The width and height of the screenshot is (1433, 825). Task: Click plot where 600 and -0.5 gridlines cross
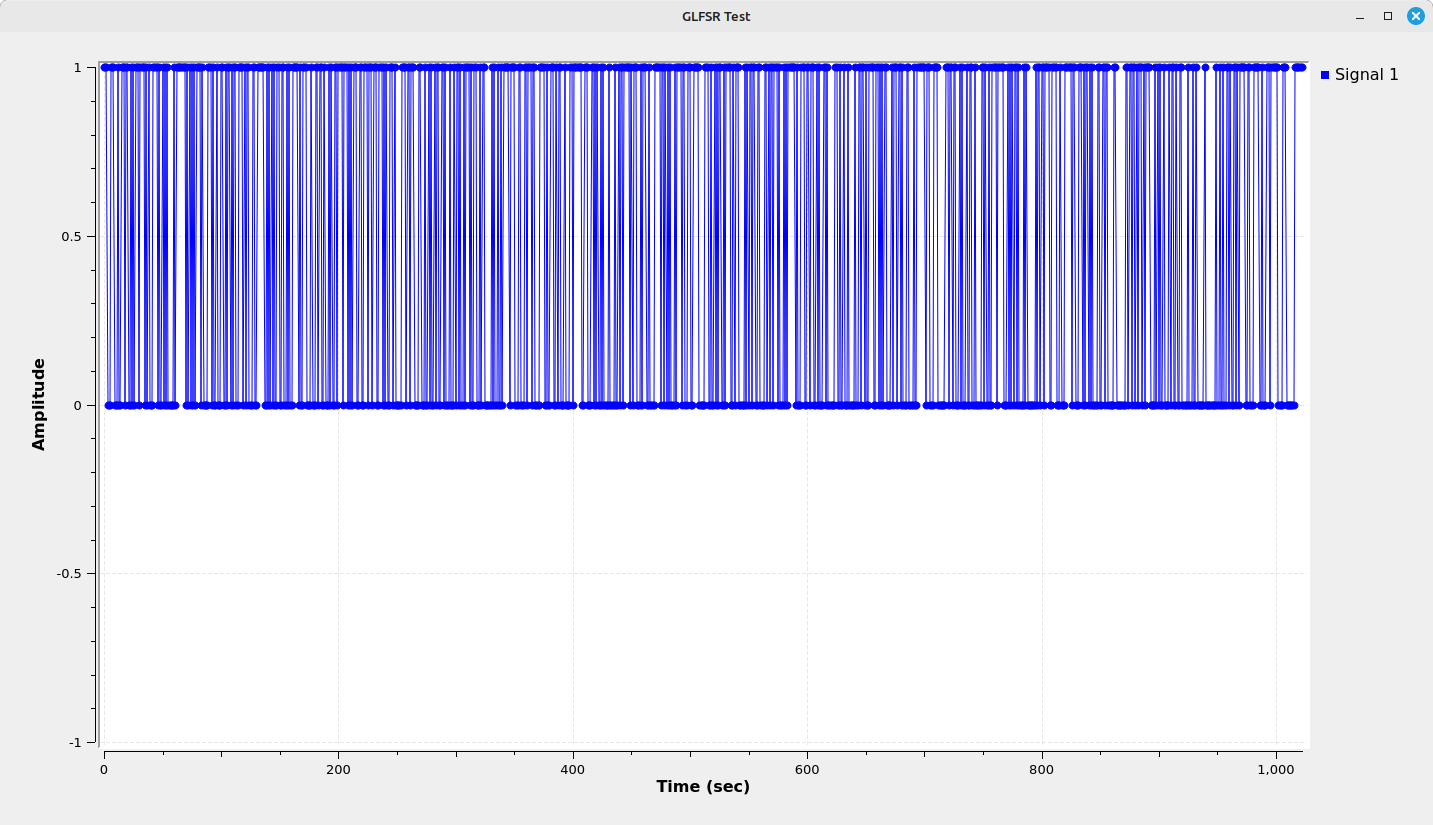[x=807, y=574]
